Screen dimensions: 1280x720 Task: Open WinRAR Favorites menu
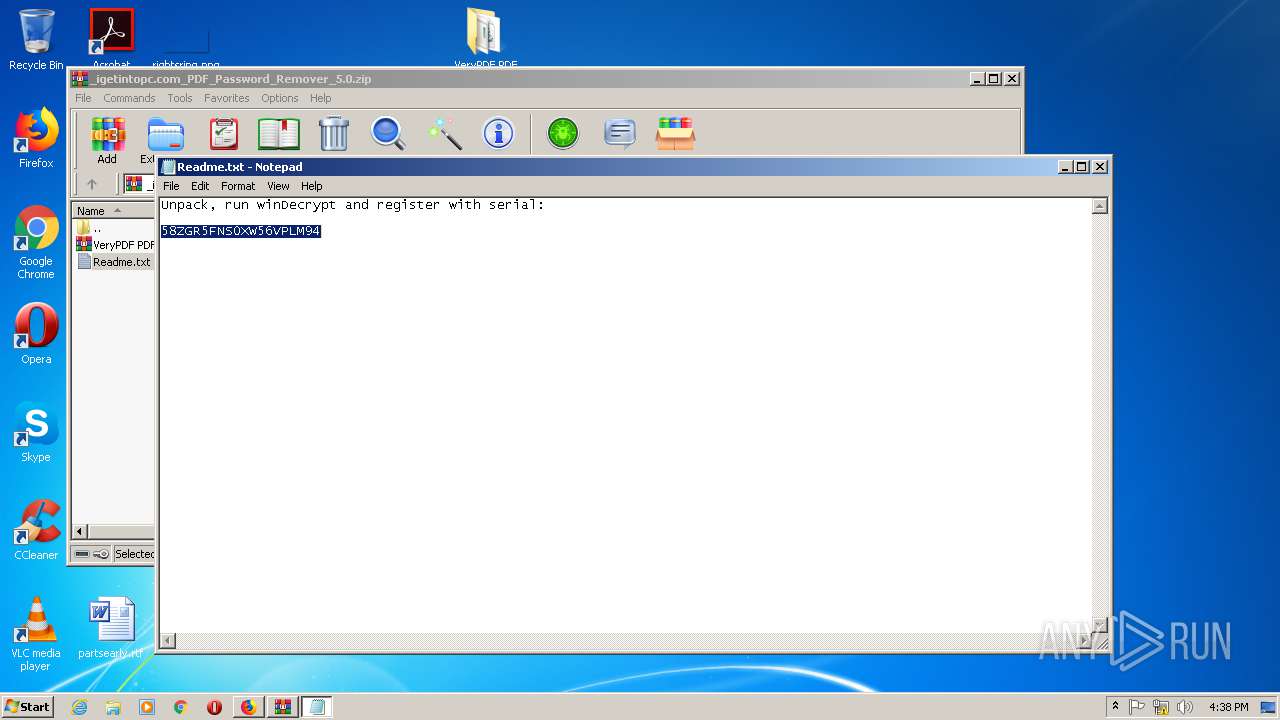(227, 98)
